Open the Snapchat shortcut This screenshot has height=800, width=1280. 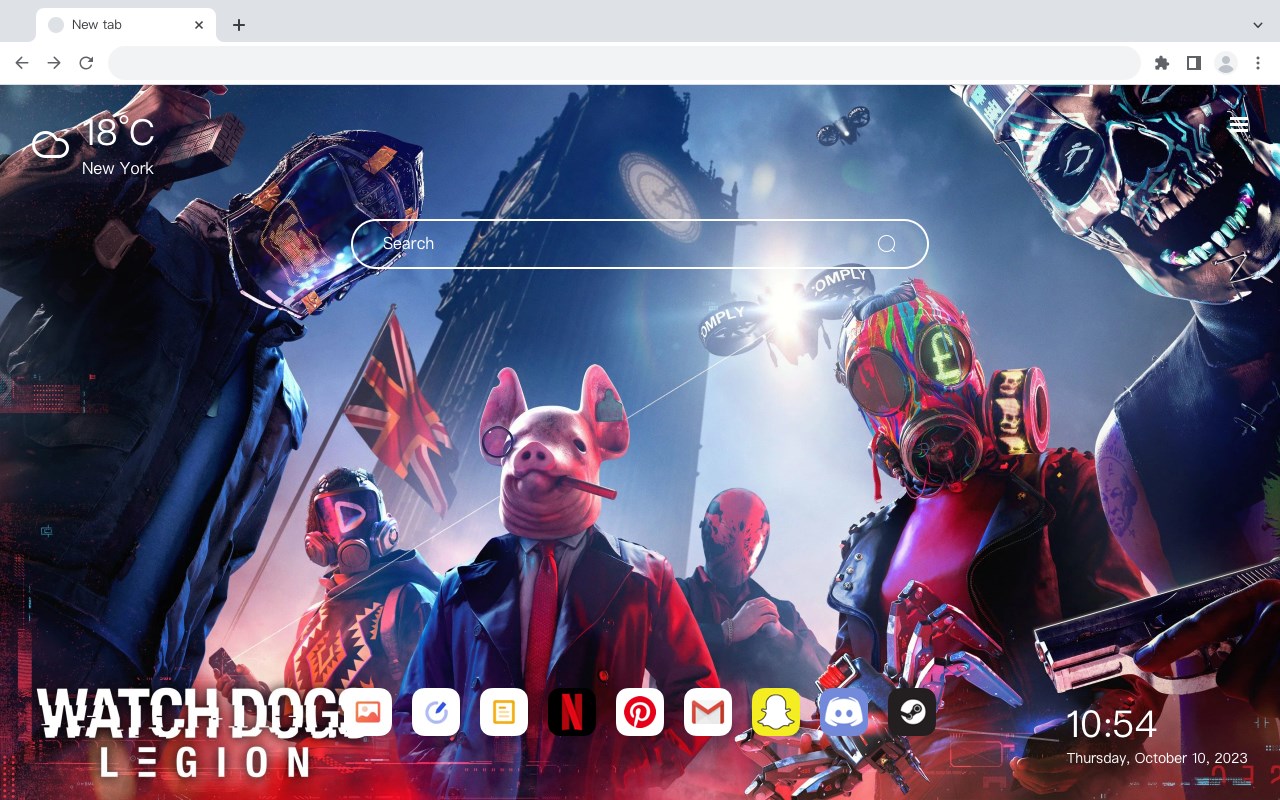tap(776, 712)
